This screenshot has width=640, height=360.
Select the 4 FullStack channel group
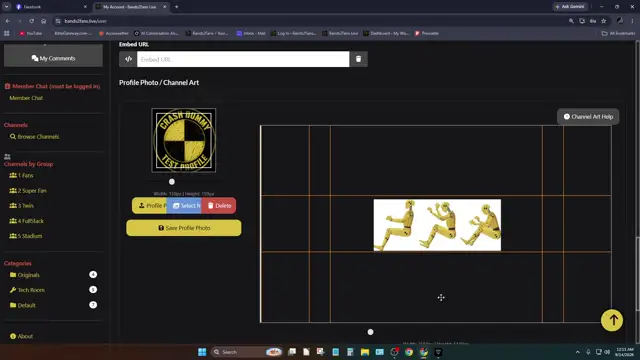click(x=27, y=221)
